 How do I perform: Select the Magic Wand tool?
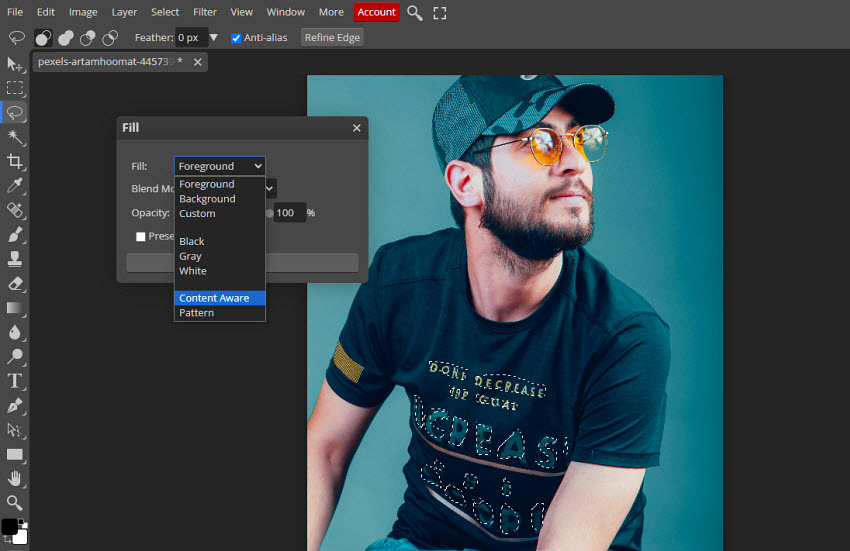pyautogui.click(x=15, y=137)
